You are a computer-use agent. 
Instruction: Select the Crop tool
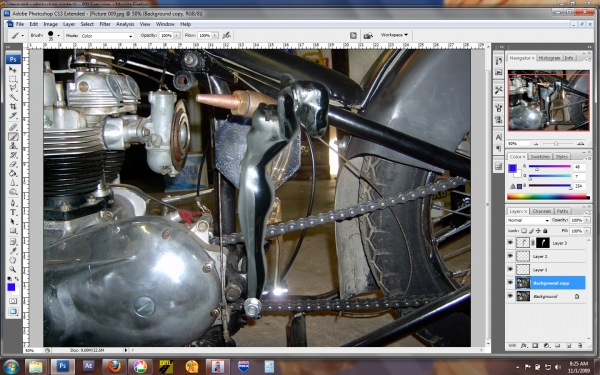(x=13, y=106)
